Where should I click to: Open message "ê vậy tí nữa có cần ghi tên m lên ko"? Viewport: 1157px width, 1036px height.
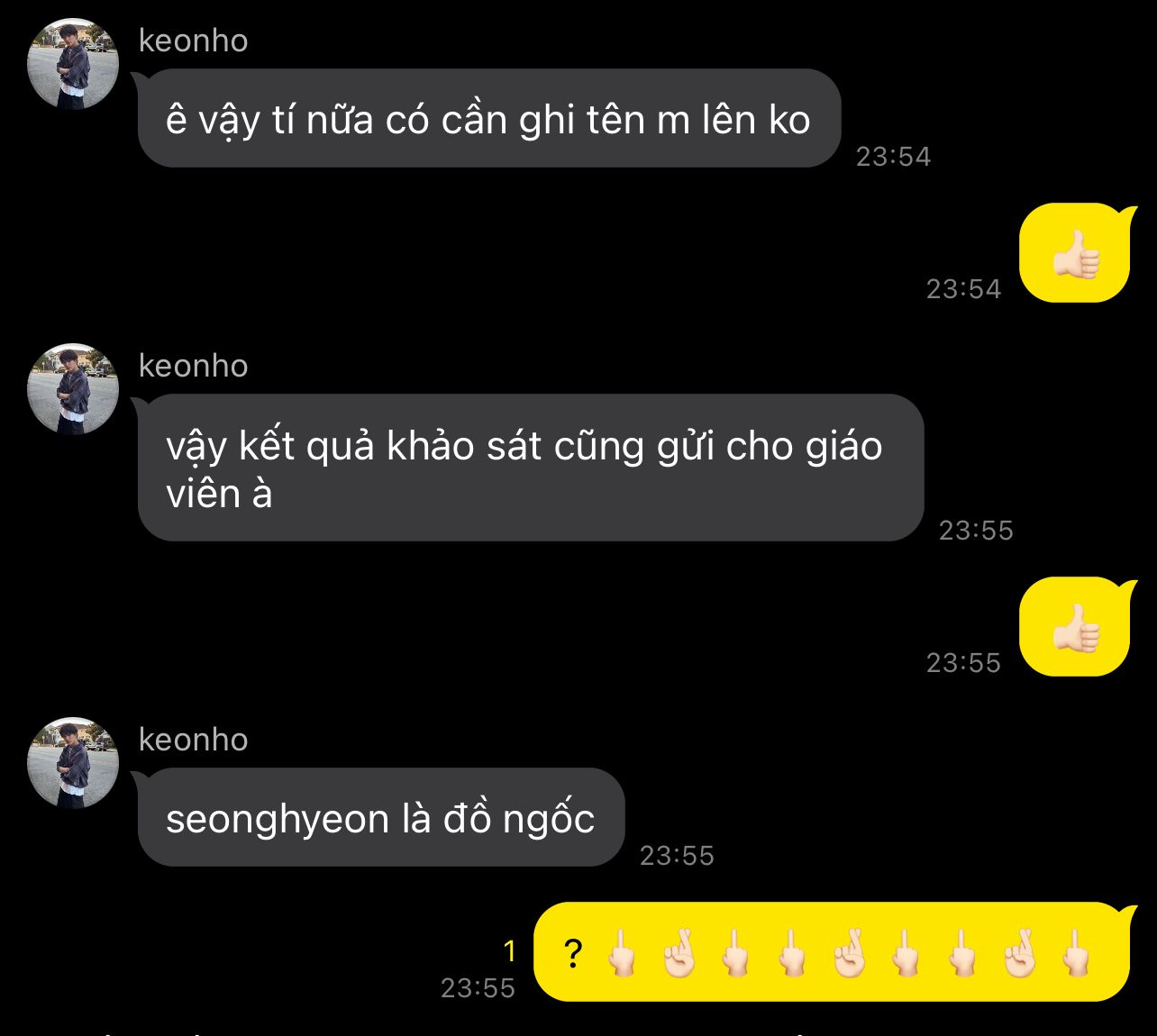pyautogui.click(x=489, y=118)
